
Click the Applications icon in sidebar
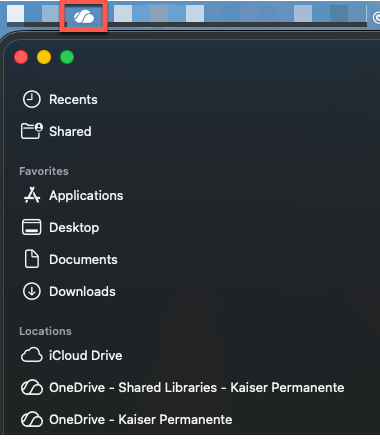[x=32, y=195]
